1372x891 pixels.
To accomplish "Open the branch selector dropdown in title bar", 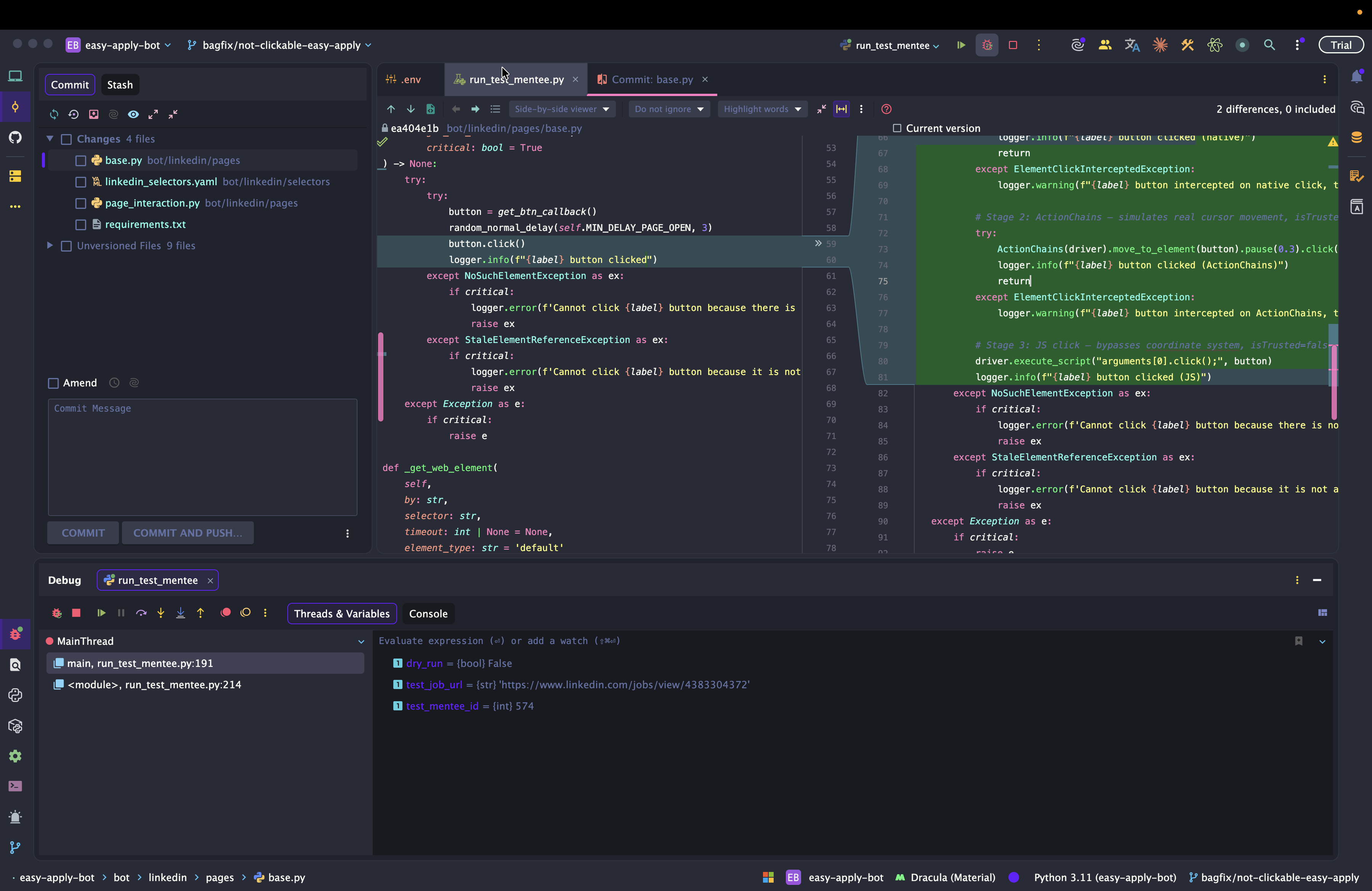I will click(x=281, y=45).
